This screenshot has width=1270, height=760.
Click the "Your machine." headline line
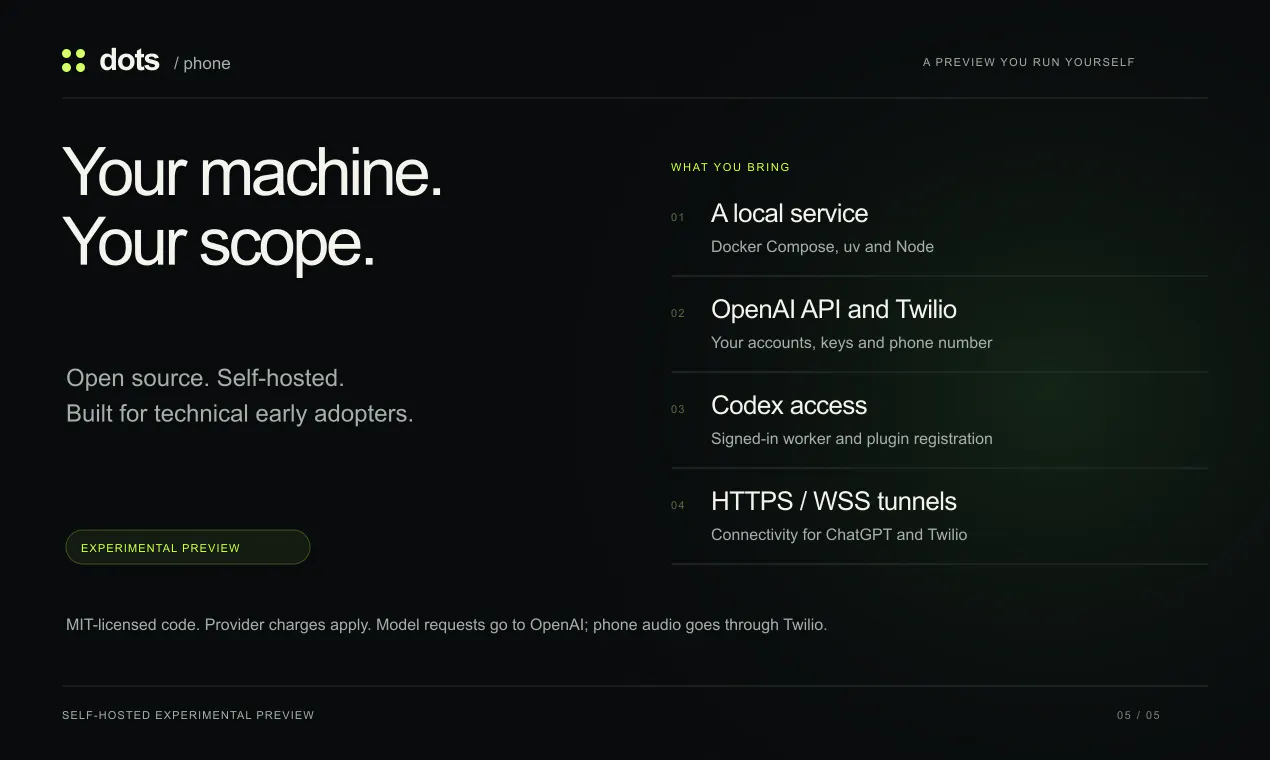[252, 172]
